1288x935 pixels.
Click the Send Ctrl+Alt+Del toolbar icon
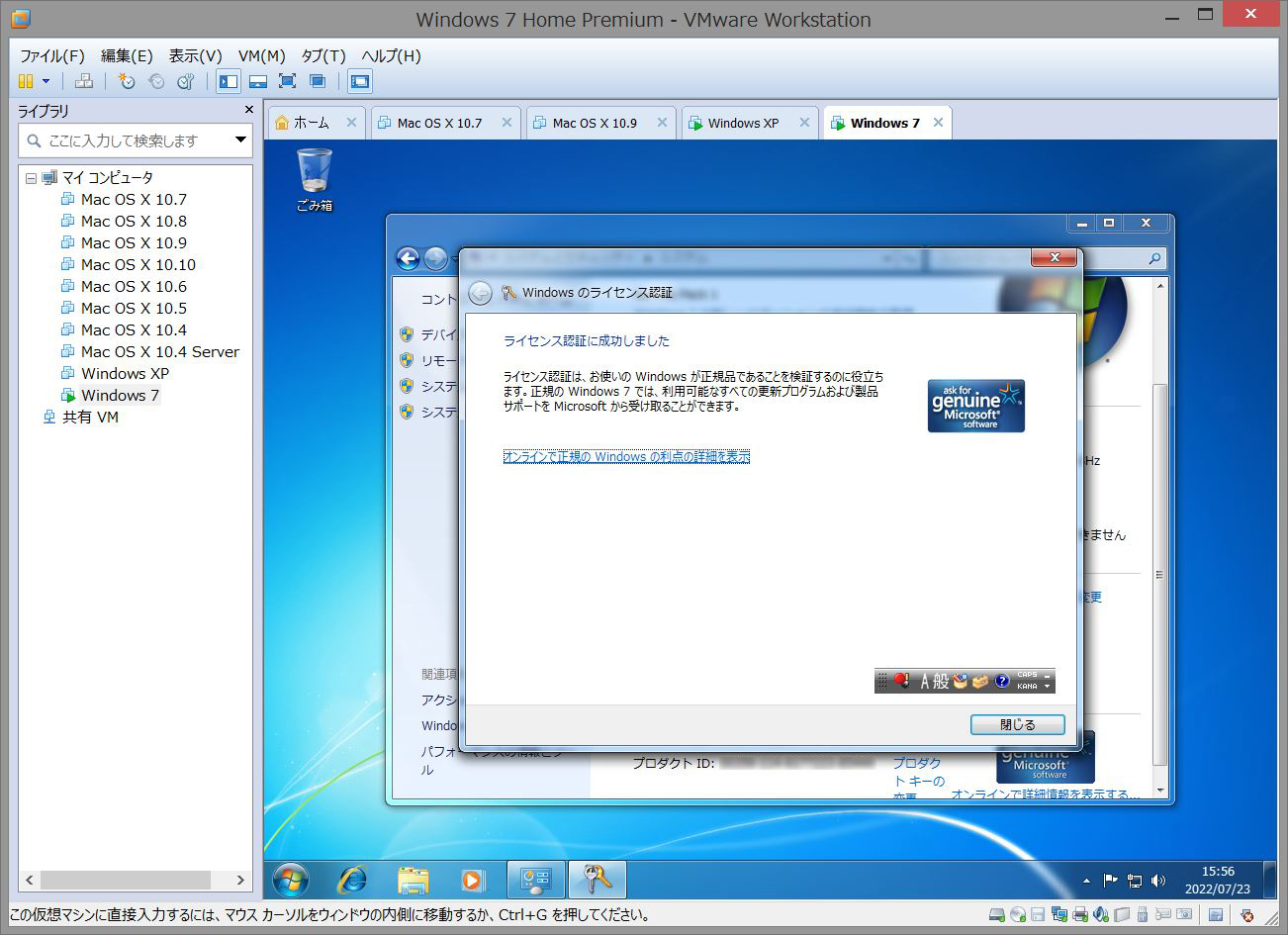pos(84,81)
